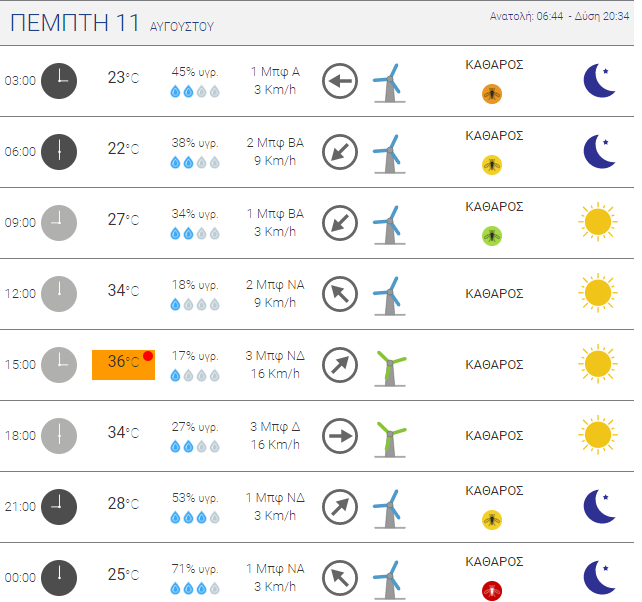Click the 3 Μπφ ΝΔ wind text
642x602 pixels.
pos(275,355)
